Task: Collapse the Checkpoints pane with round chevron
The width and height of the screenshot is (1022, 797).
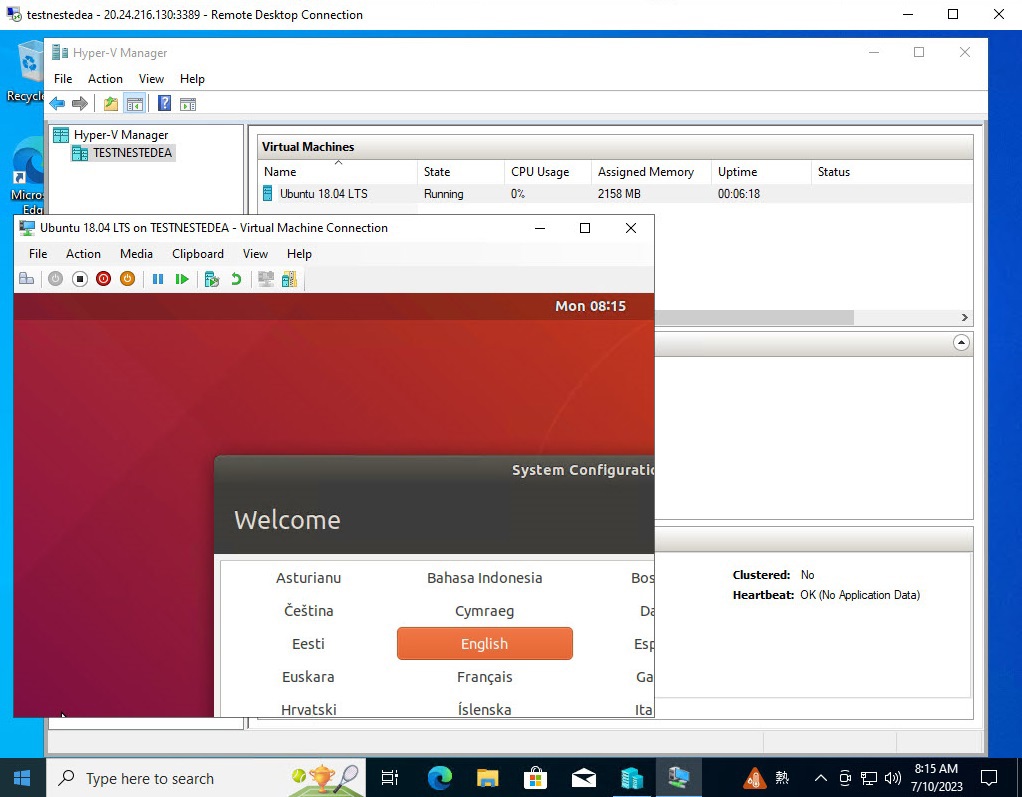Action: (x=961, y=343)
